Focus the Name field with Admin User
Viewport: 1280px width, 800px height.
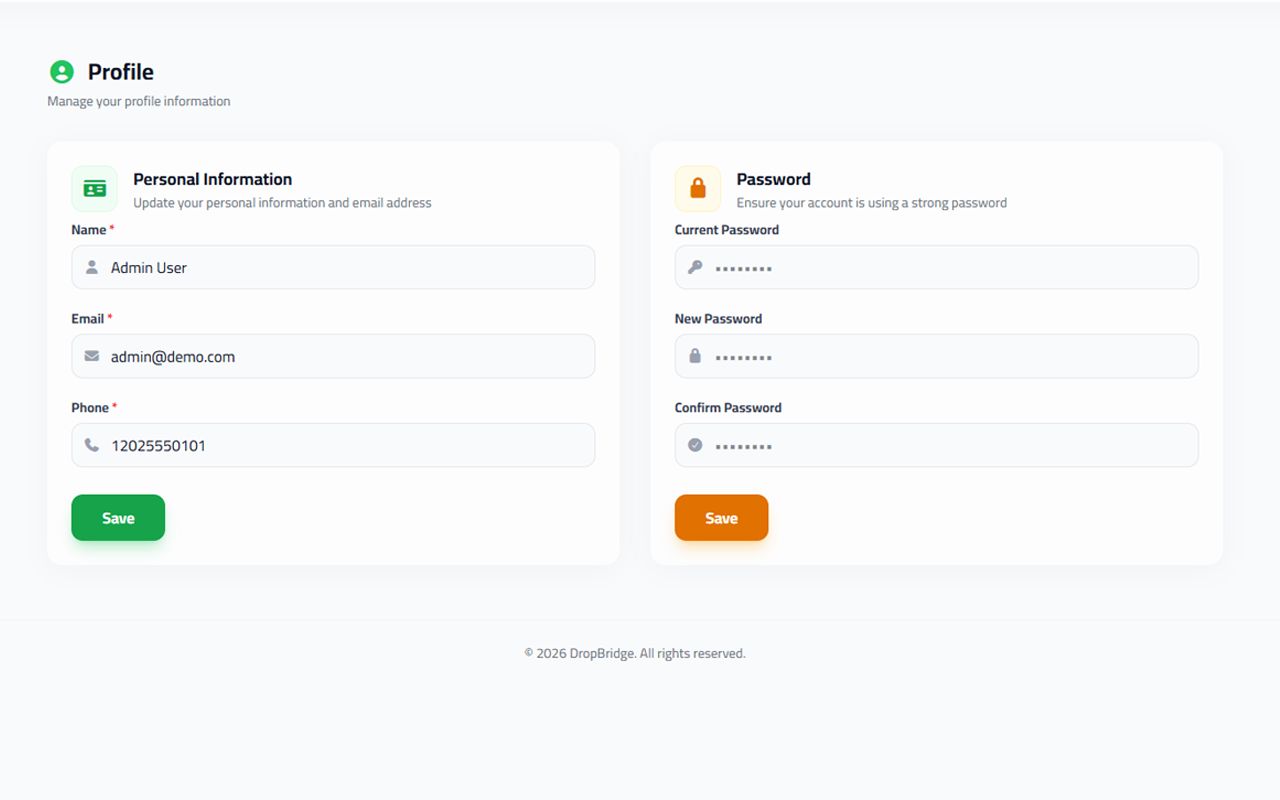pos(350,268)
